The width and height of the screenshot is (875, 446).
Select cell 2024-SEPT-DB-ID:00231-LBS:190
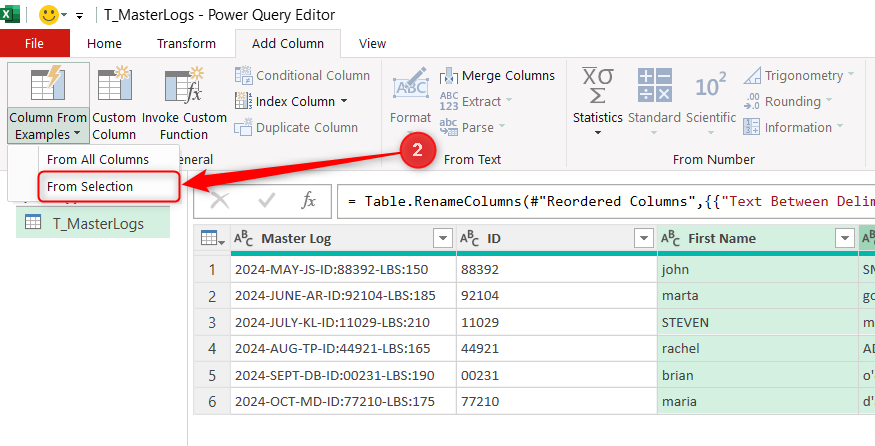[343, 375]
